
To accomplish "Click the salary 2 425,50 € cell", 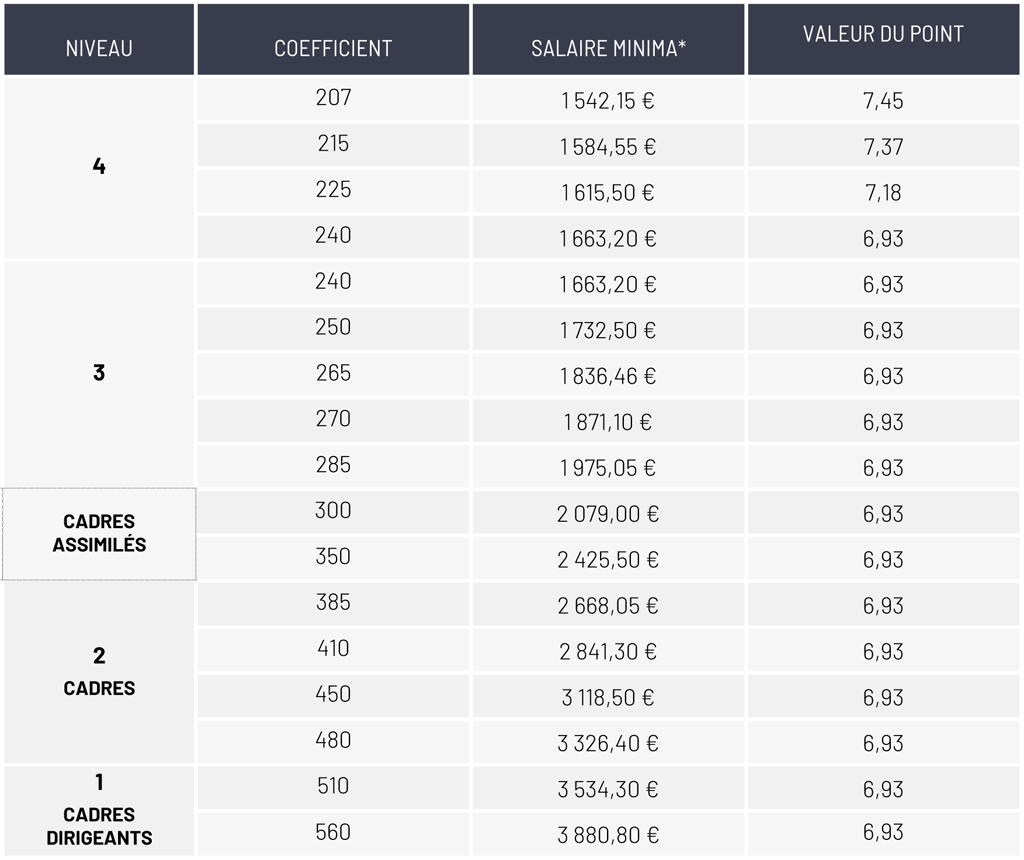I will pyautogui.click(x=608, y=558).
